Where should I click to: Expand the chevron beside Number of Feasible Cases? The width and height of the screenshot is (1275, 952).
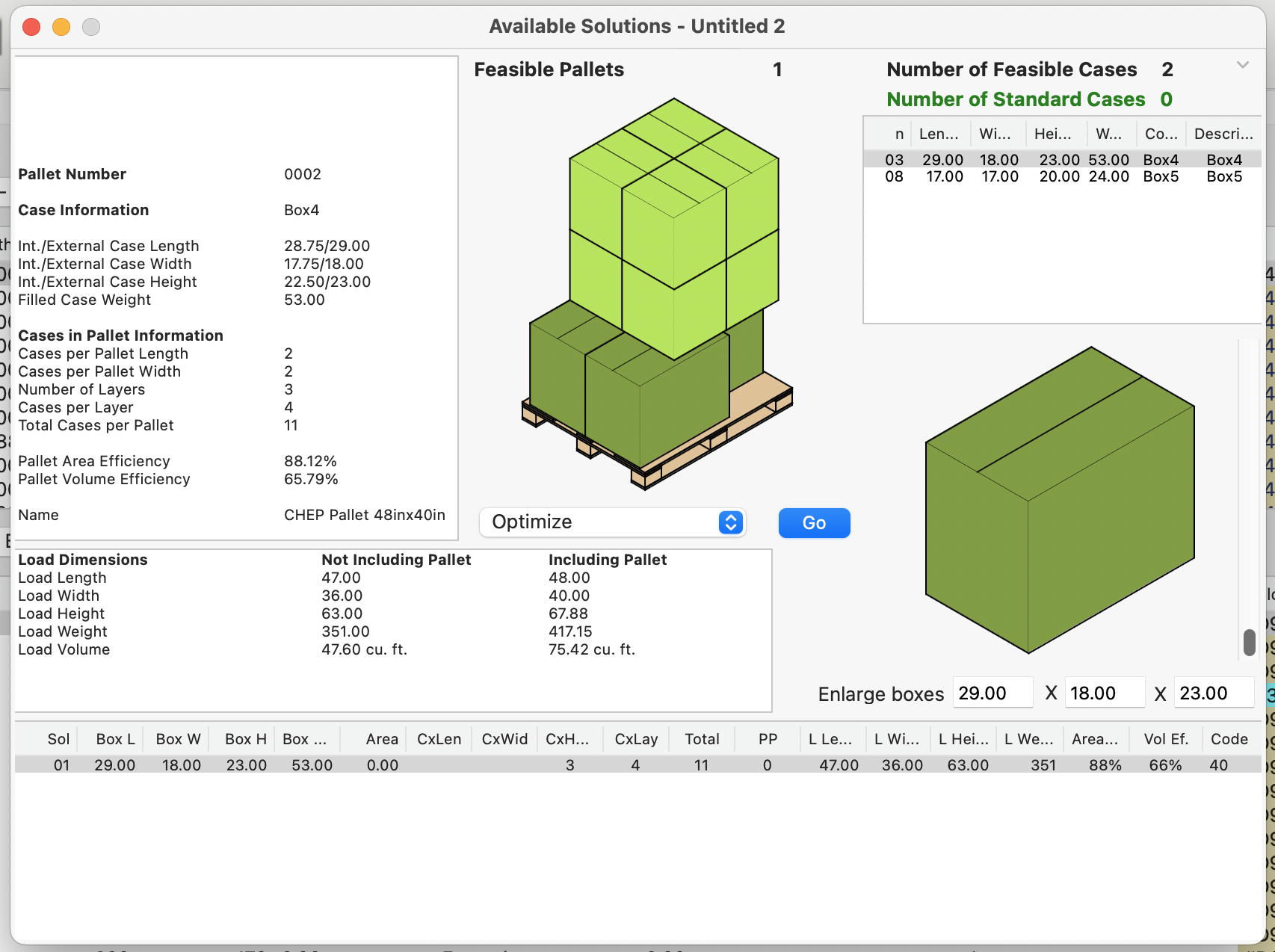(x=1242, y=66)
